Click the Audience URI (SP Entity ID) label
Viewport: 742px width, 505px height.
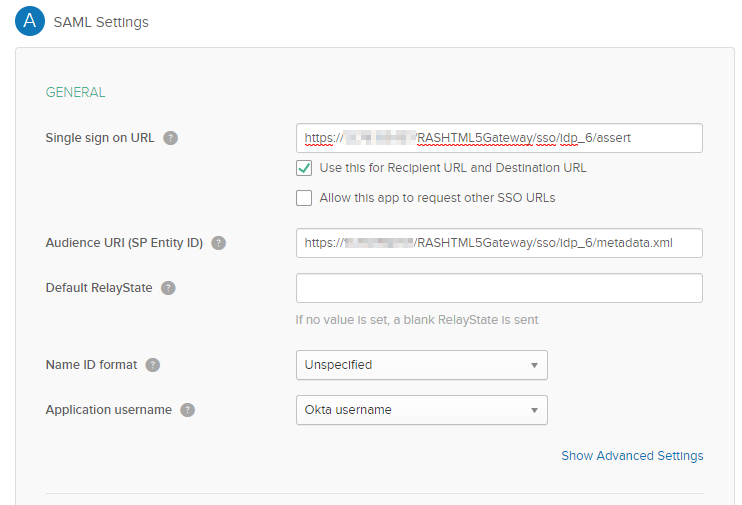point(124,243)
